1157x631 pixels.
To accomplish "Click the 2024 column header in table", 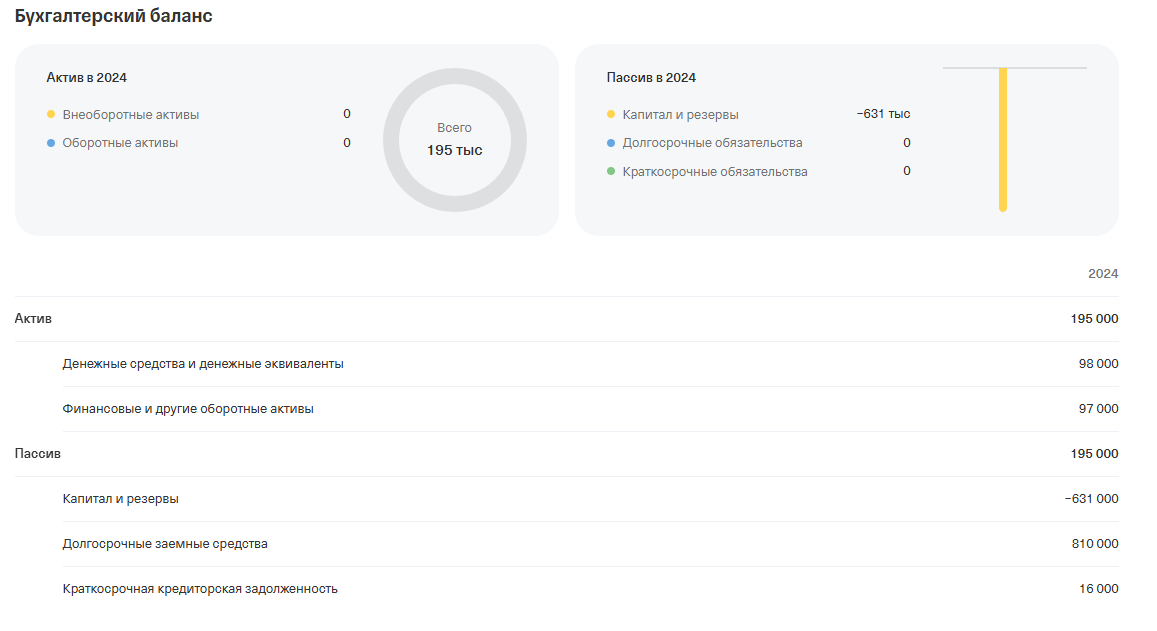I will coord(1103,274).
